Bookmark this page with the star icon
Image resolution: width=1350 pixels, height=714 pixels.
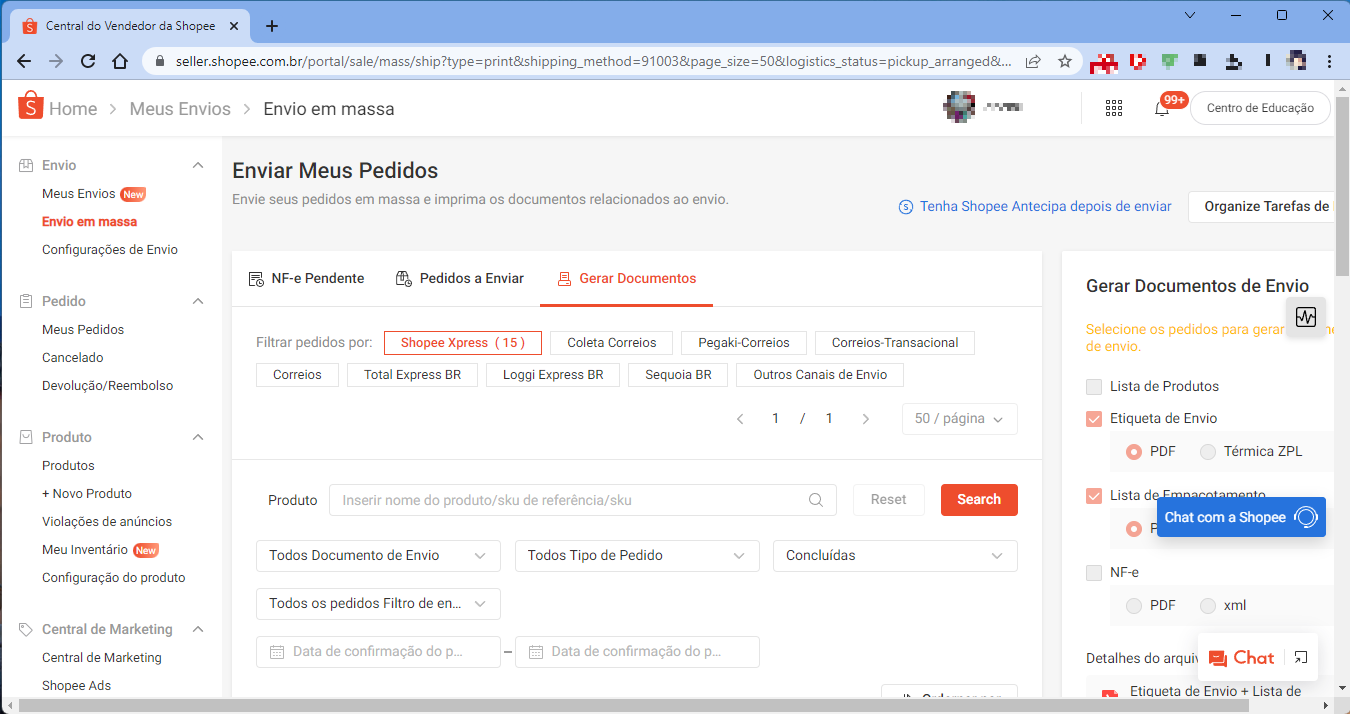point(1065,61)
